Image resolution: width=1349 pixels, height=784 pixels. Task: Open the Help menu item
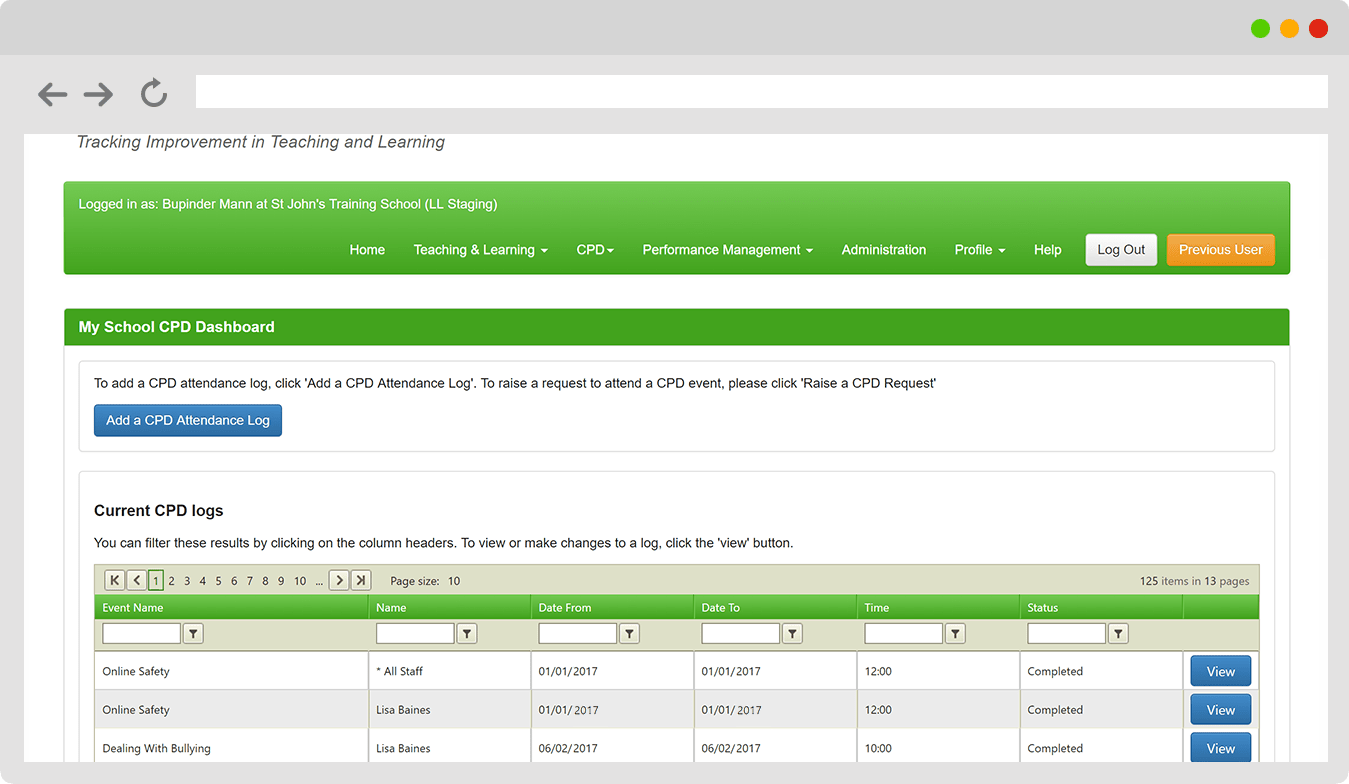[1048, 250]
